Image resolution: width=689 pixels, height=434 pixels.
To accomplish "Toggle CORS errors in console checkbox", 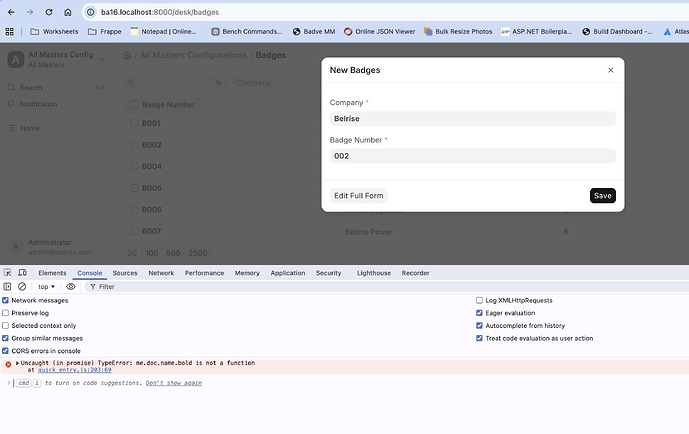I will tap(5, 351).
